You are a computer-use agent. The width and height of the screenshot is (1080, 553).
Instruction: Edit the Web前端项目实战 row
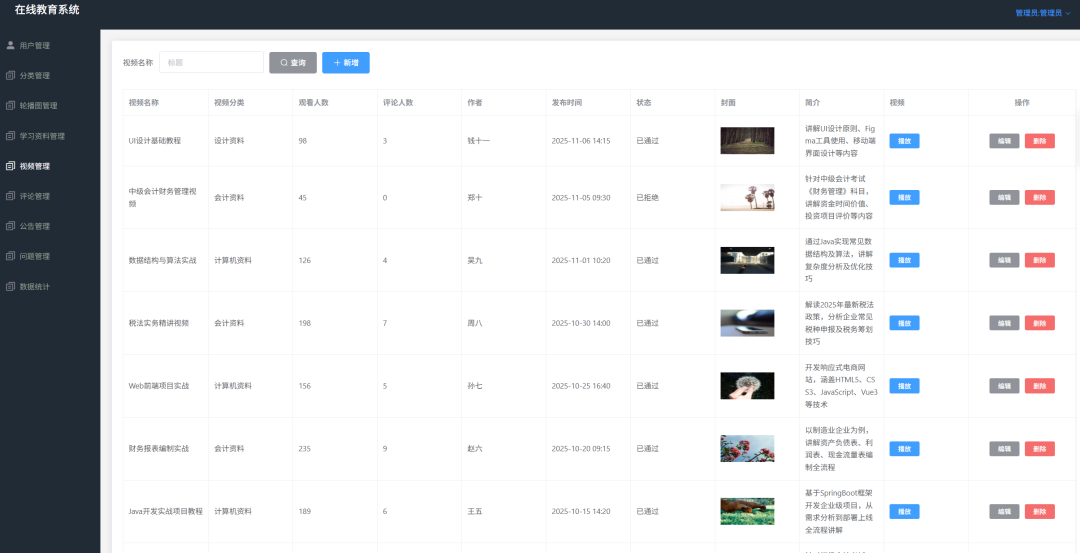pos(1004,386)
